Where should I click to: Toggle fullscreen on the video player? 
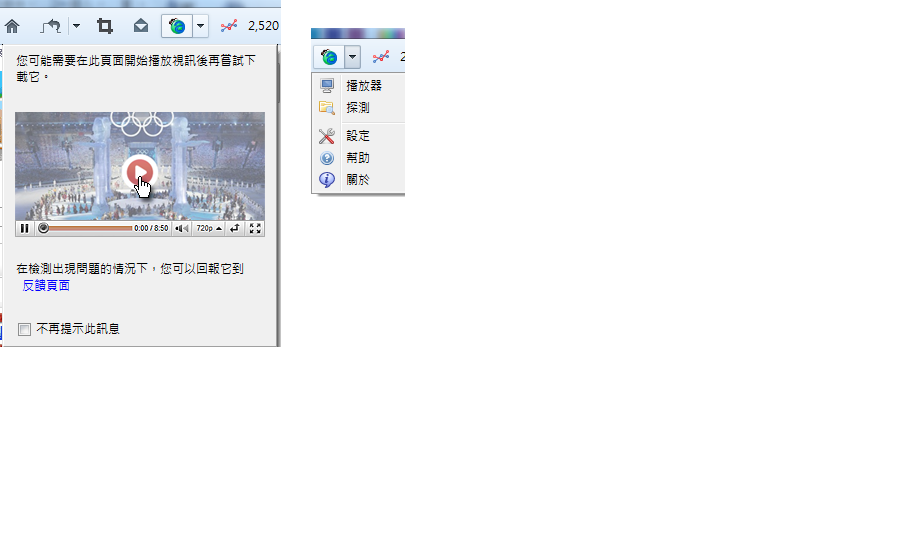click(255, 228)
